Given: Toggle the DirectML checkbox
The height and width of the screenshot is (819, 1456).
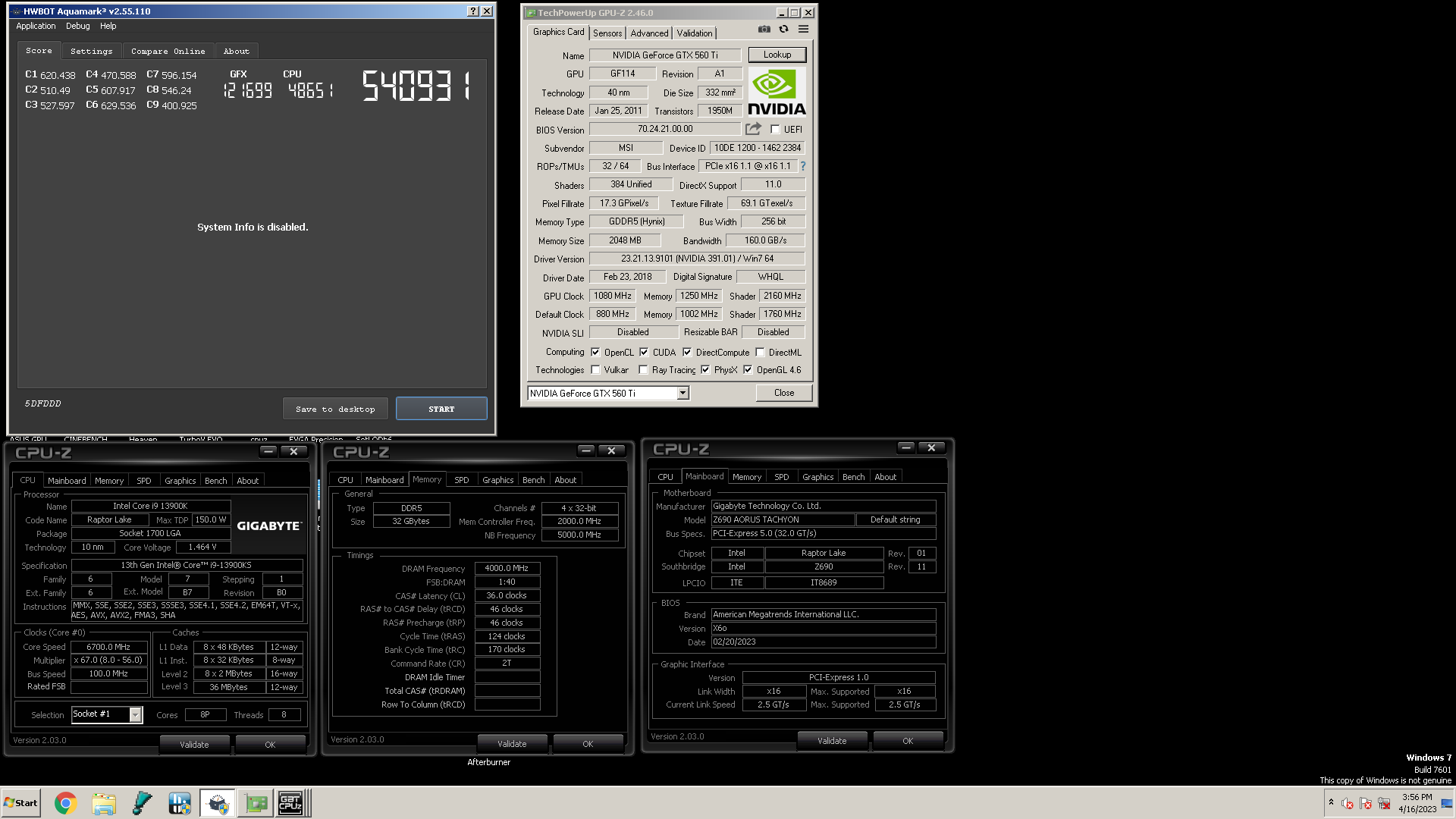Looking at the screenshot, I should (760, 353).
